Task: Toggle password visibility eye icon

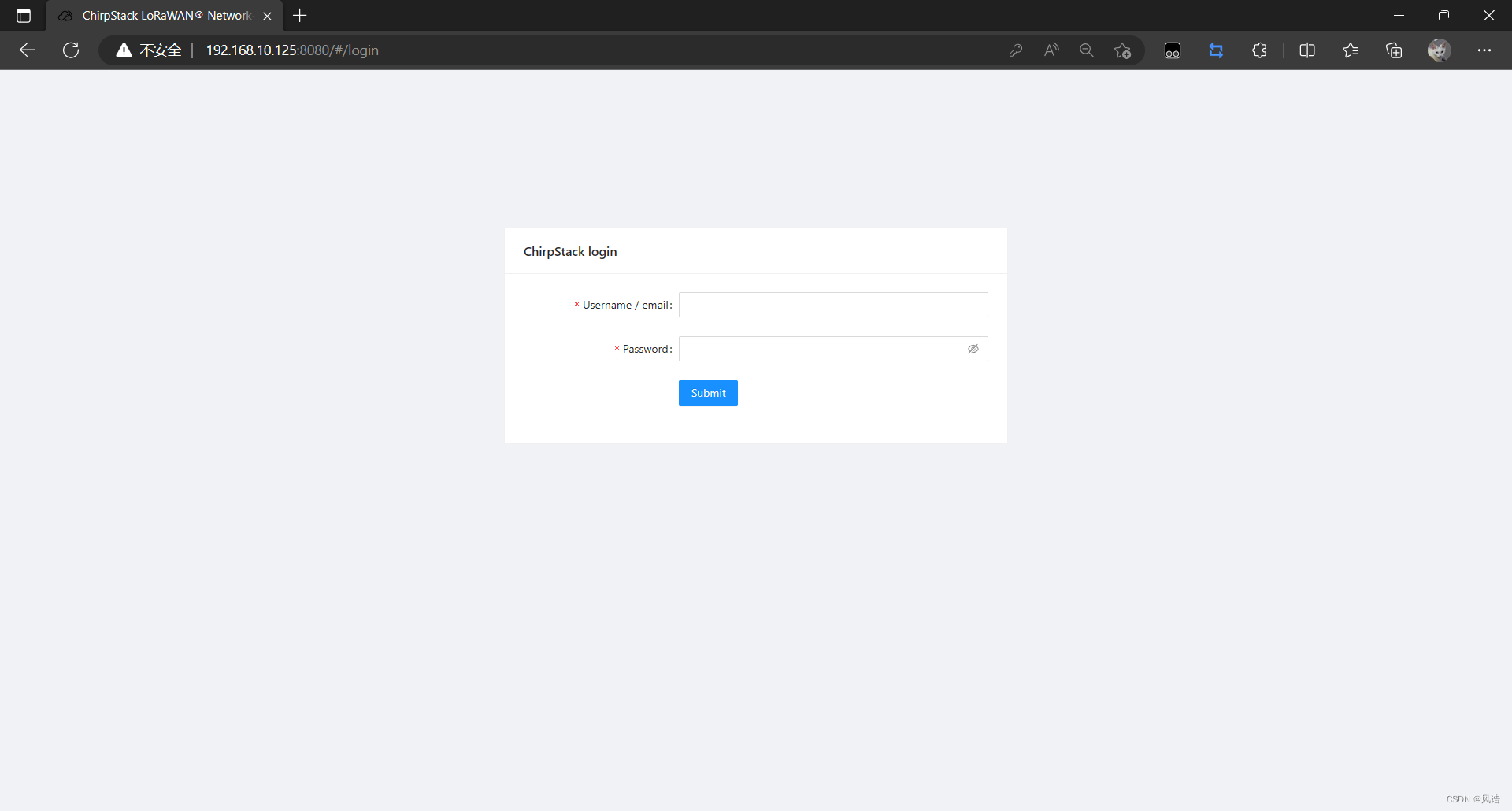Action: point(973,349)
